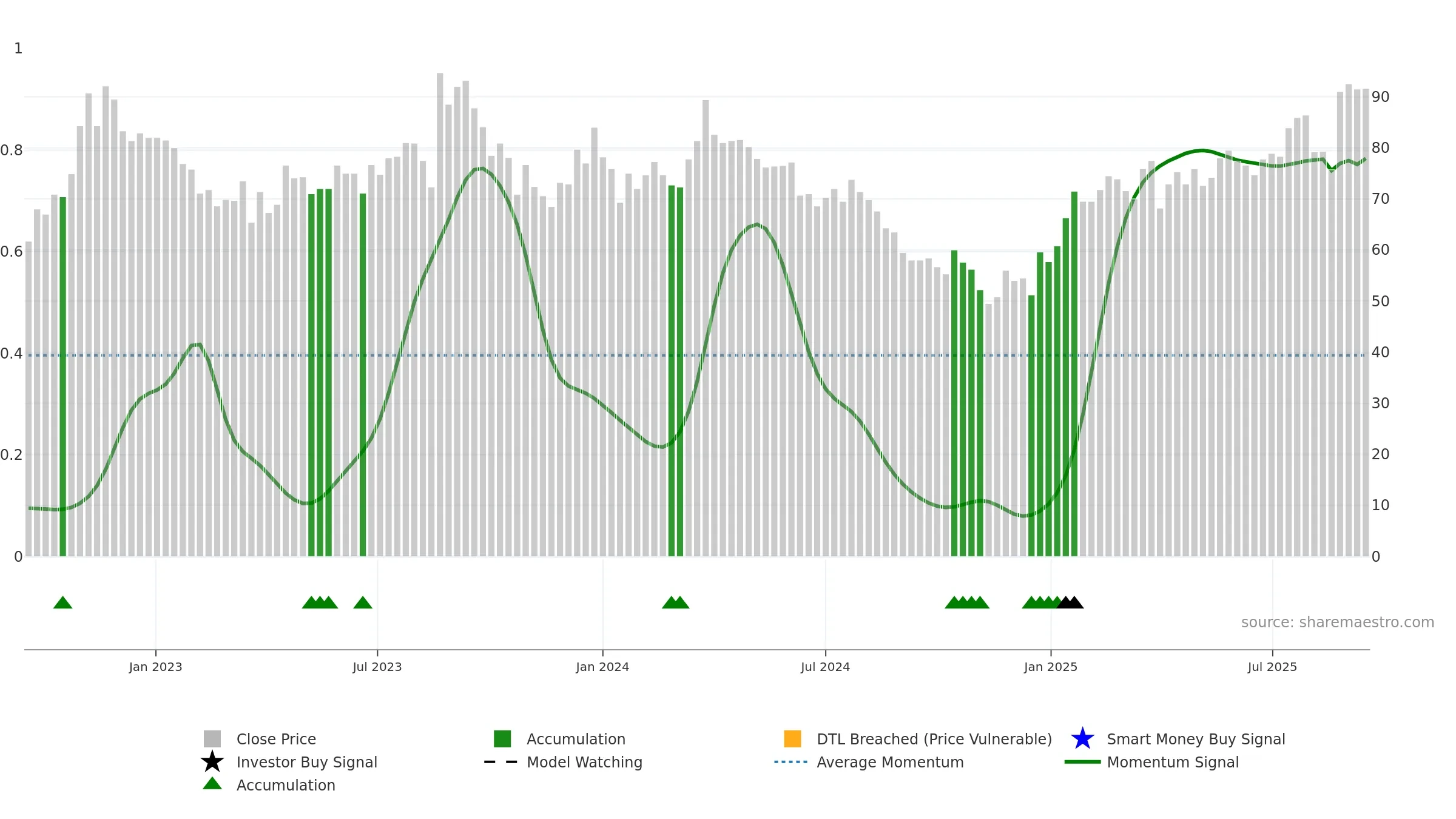Click the first accumulation triangle marker before Jan 2023

[63, 602]
